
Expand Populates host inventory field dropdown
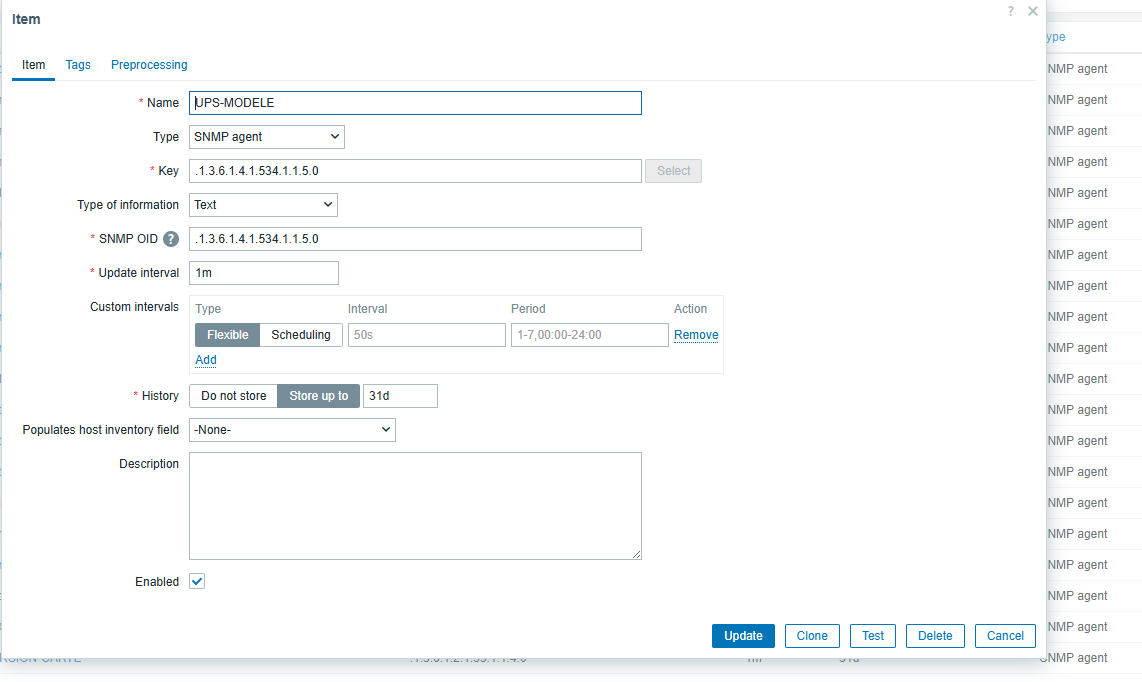coord(292,430)
